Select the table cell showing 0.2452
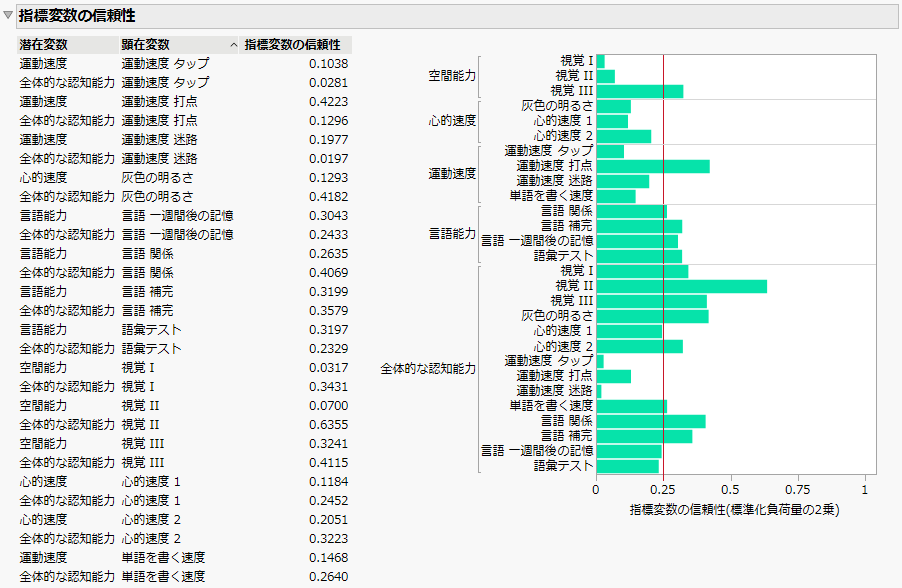The width and height of the screenshot is (902, 588). point(328,501)
